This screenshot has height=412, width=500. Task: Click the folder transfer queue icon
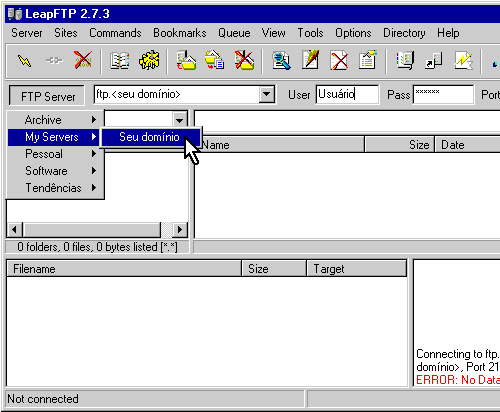[x=214, y=60]
